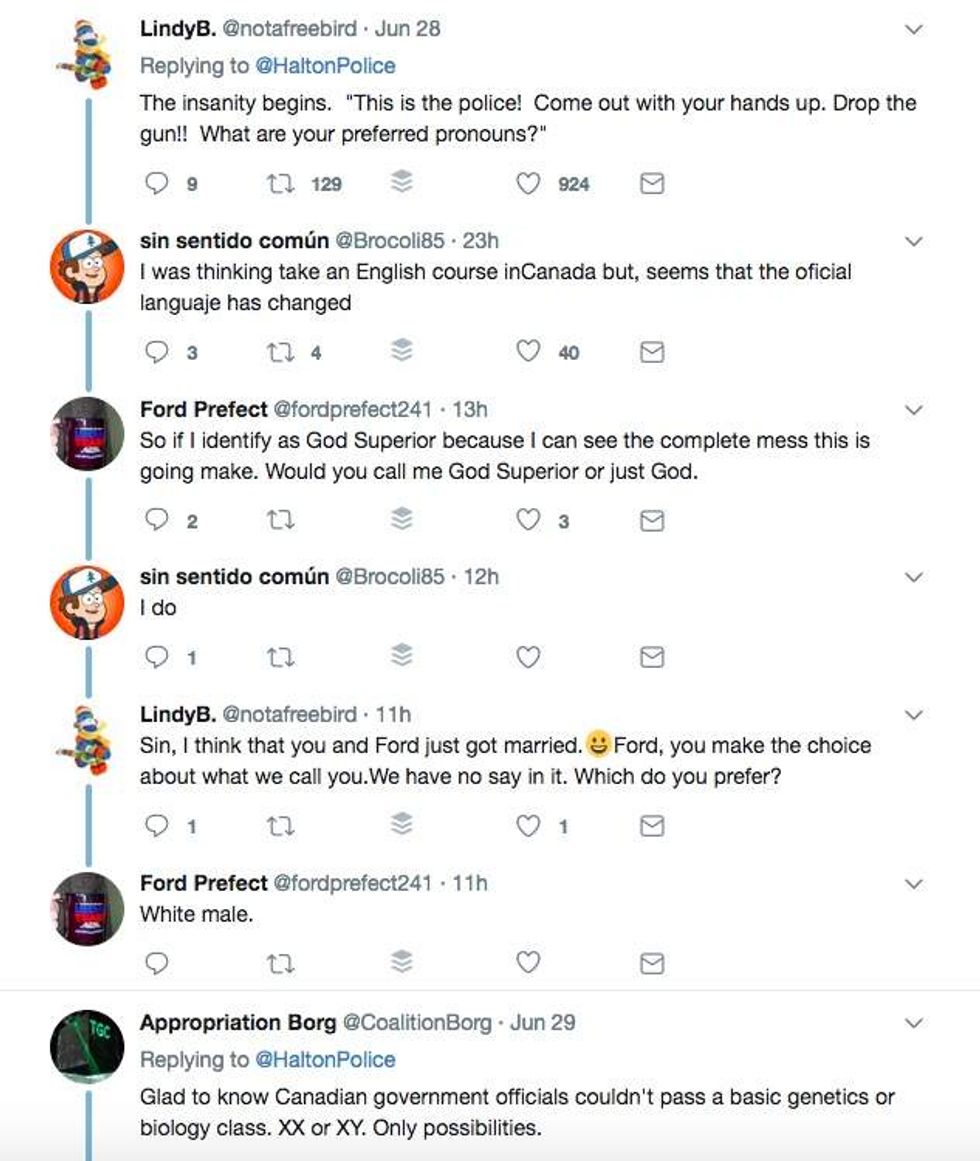Like the "White male." tweet
The image size is (980, 1161).
tap(528, 962)
